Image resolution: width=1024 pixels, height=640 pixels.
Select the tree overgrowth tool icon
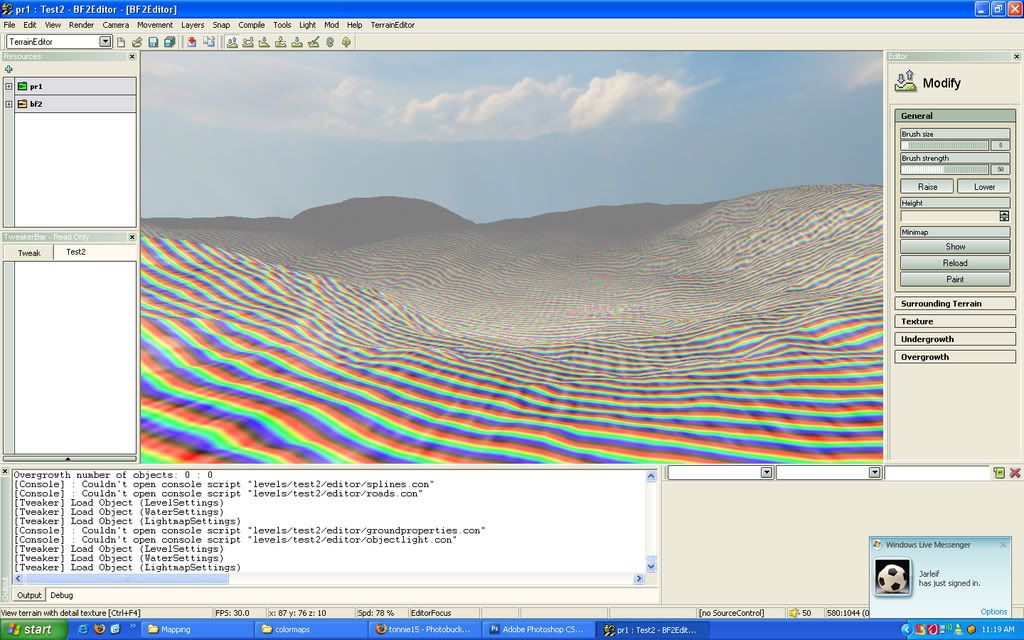[x=346, y=42]
